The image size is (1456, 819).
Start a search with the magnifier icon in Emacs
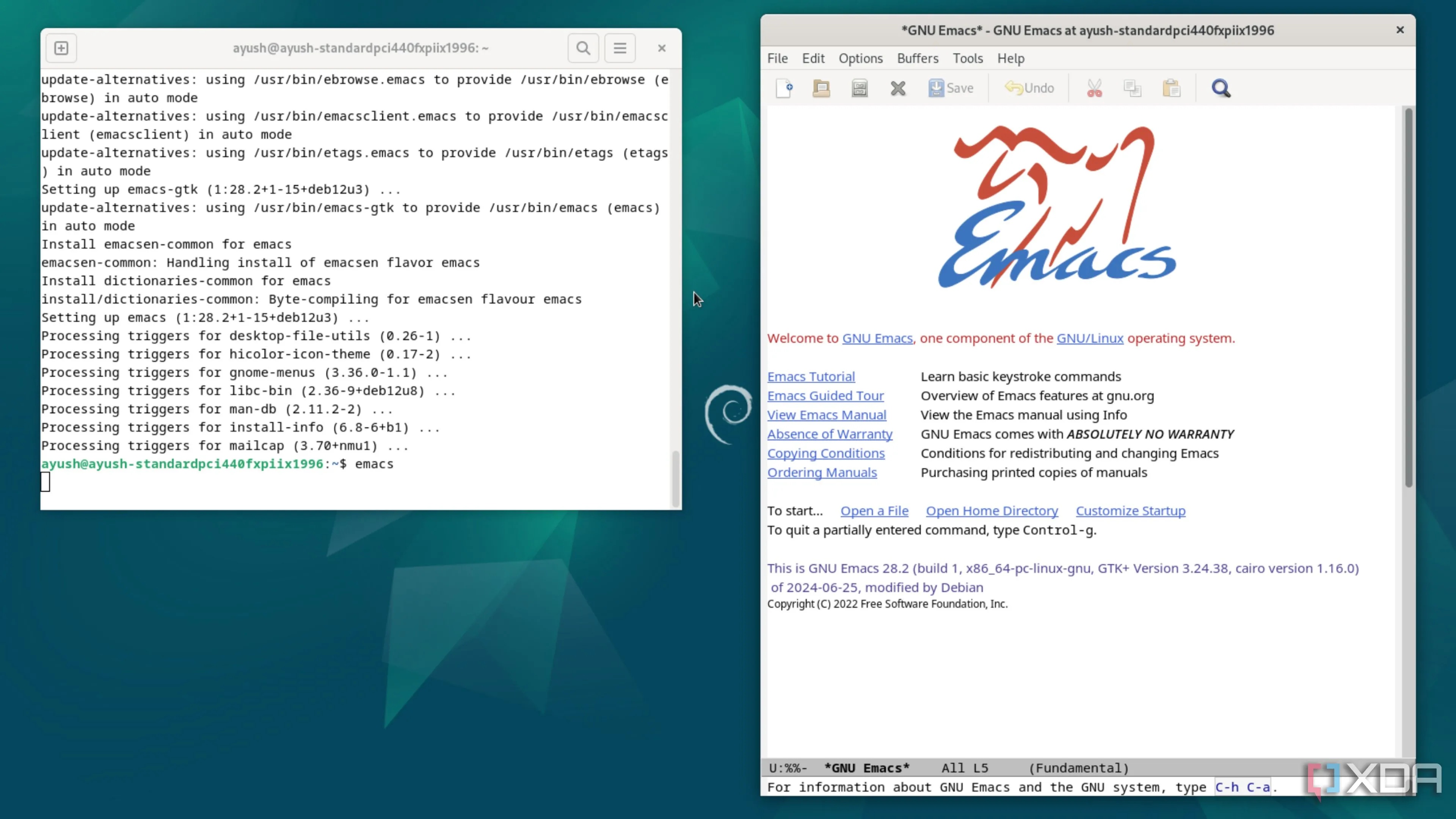[1221, 88]
